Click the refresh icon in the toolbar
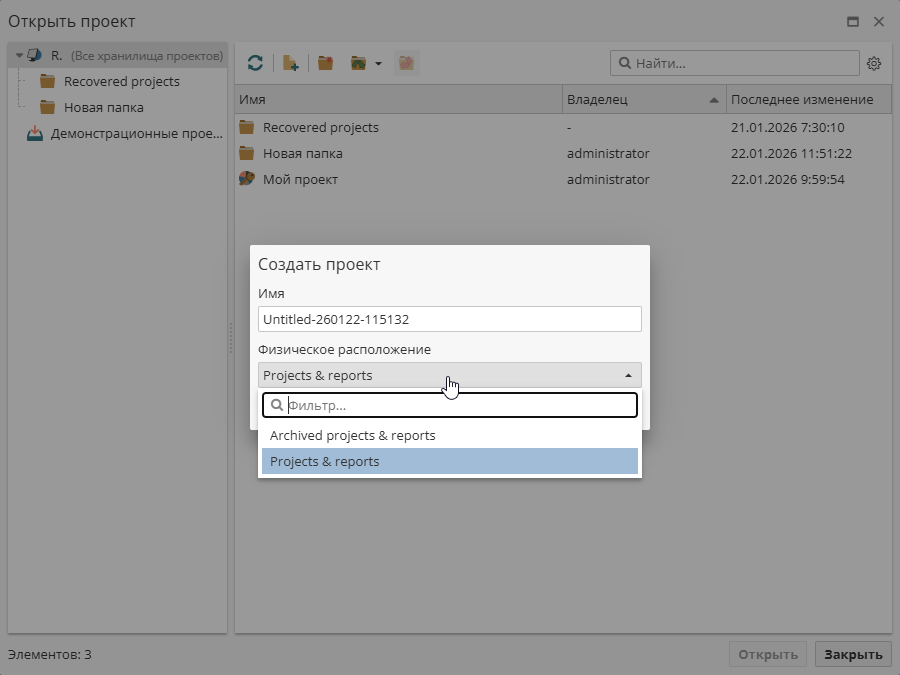900x675 pixels. (255, 63)
